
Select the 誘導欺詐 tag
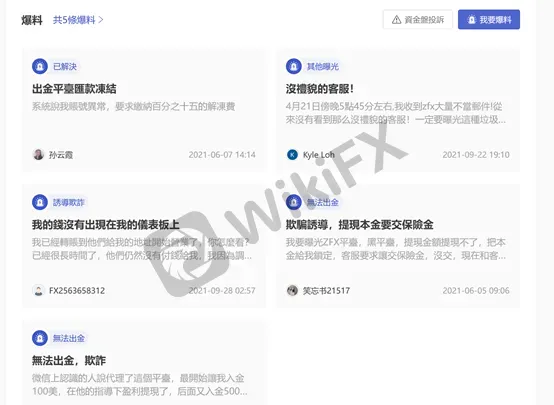(69, 202)
